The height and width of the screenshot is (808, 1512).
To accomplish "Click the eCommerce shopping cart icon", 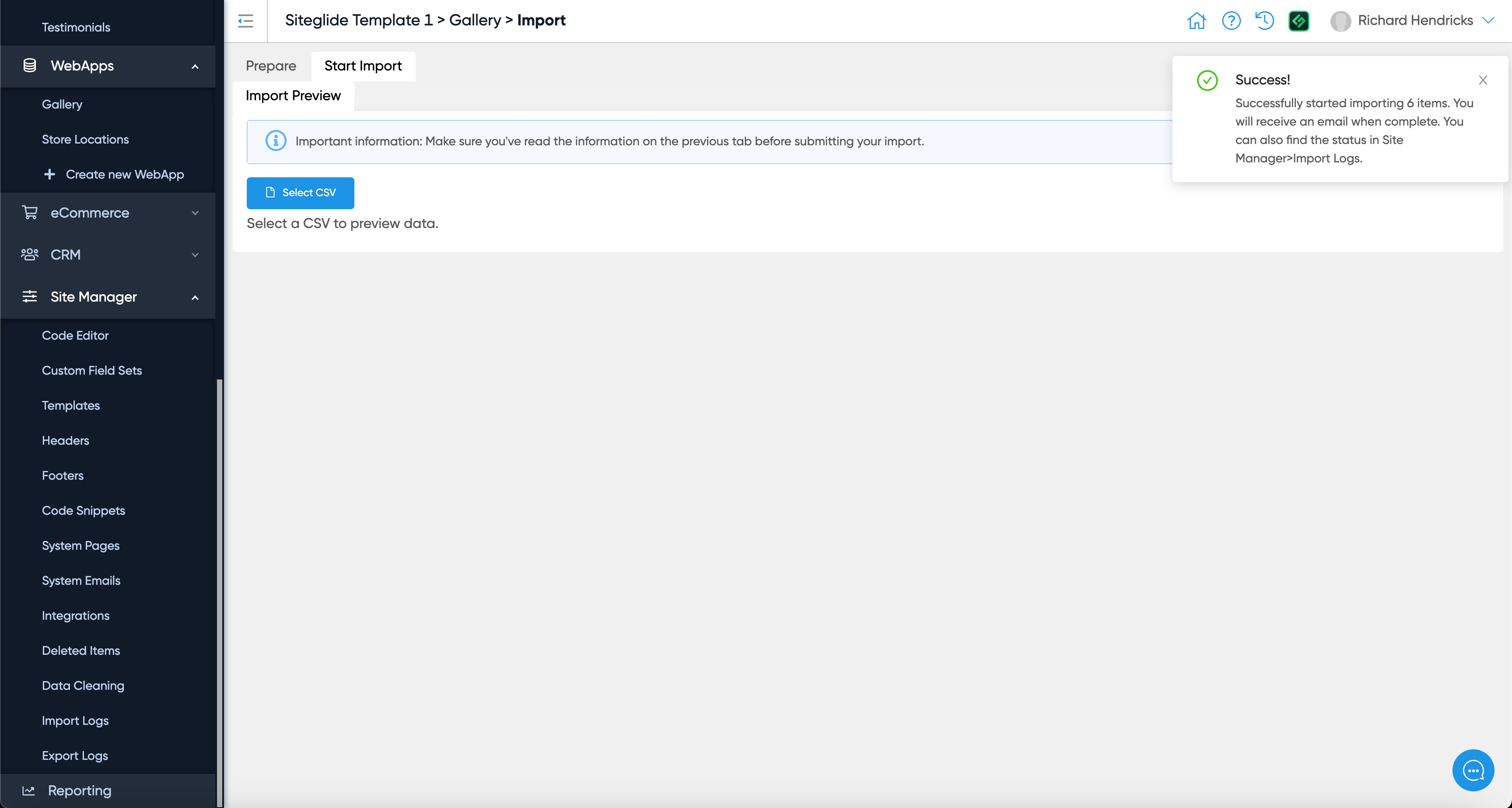I will tap(29, 213).
